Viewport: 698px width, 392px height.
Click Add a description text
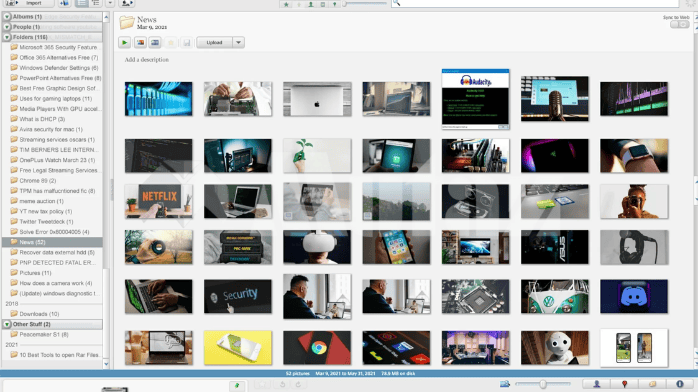point(146,60)
